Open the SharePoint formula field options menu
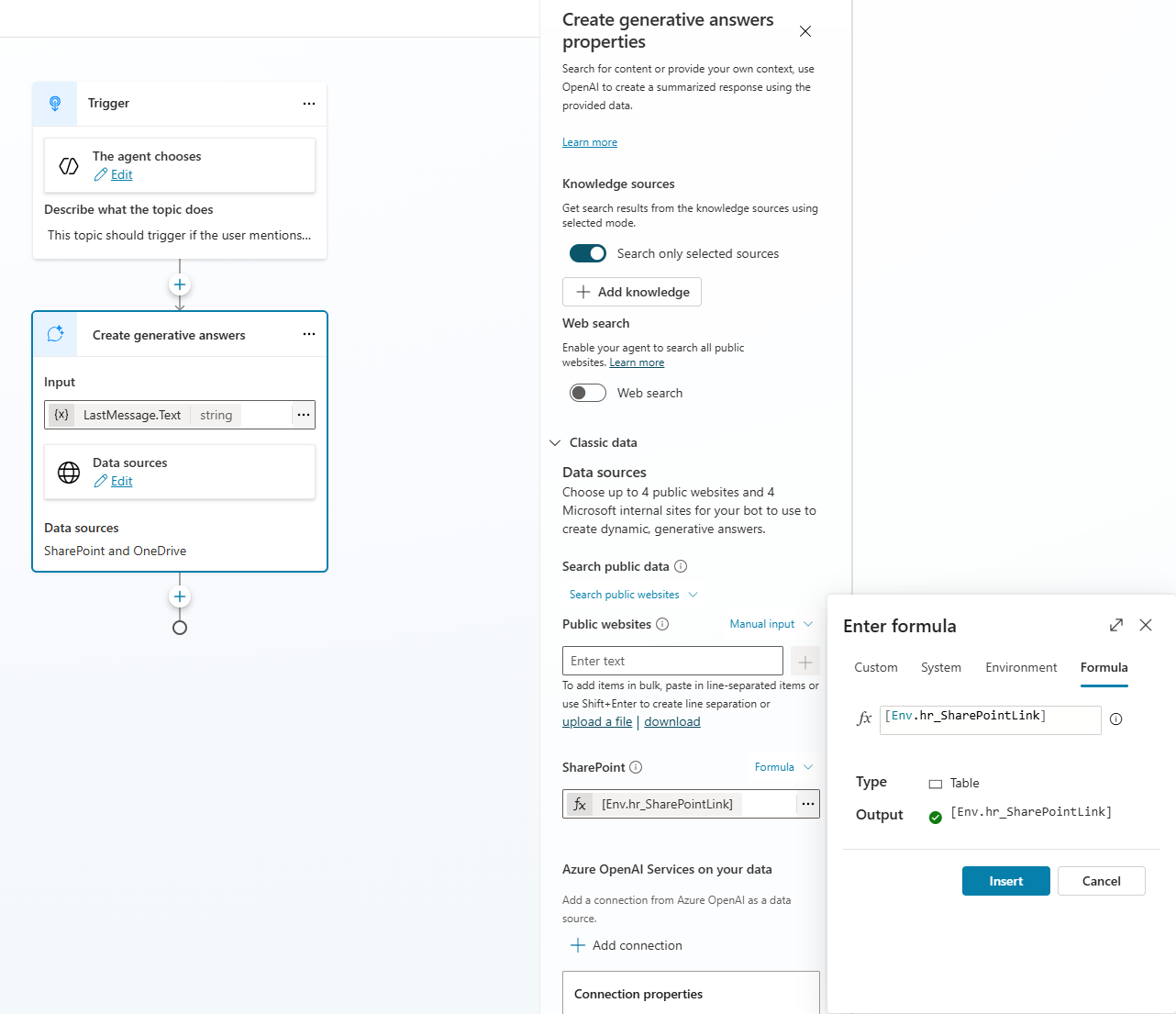The image size is (1176, 1014). point(807,804)
